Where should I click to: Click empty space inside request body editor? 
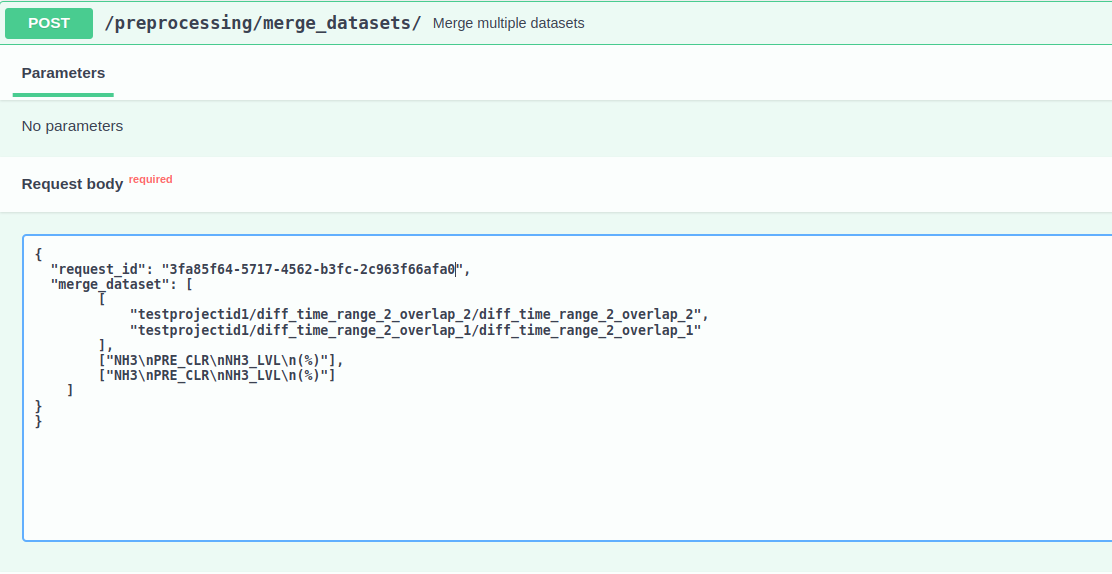pyautogui.click(x=560, y=480)
